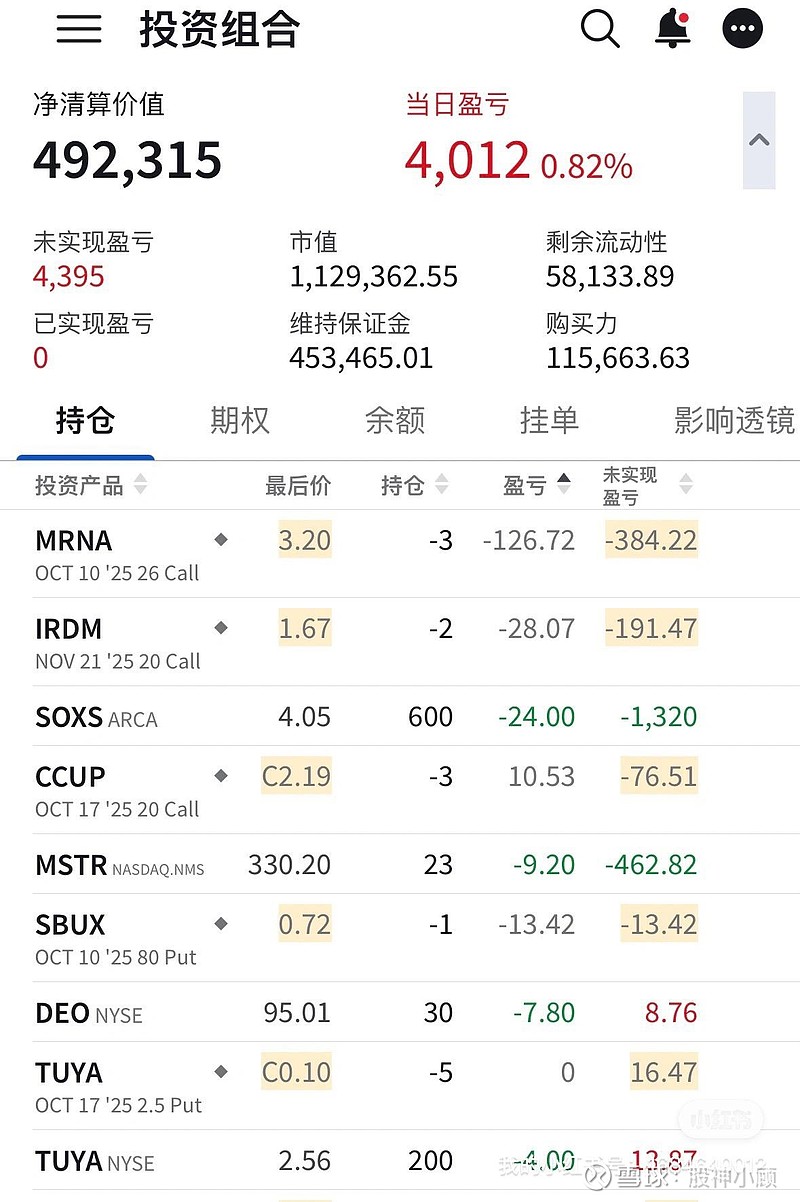Sort by 未实现盈亏 column header
800x1202 pixels.
point(647,486)
